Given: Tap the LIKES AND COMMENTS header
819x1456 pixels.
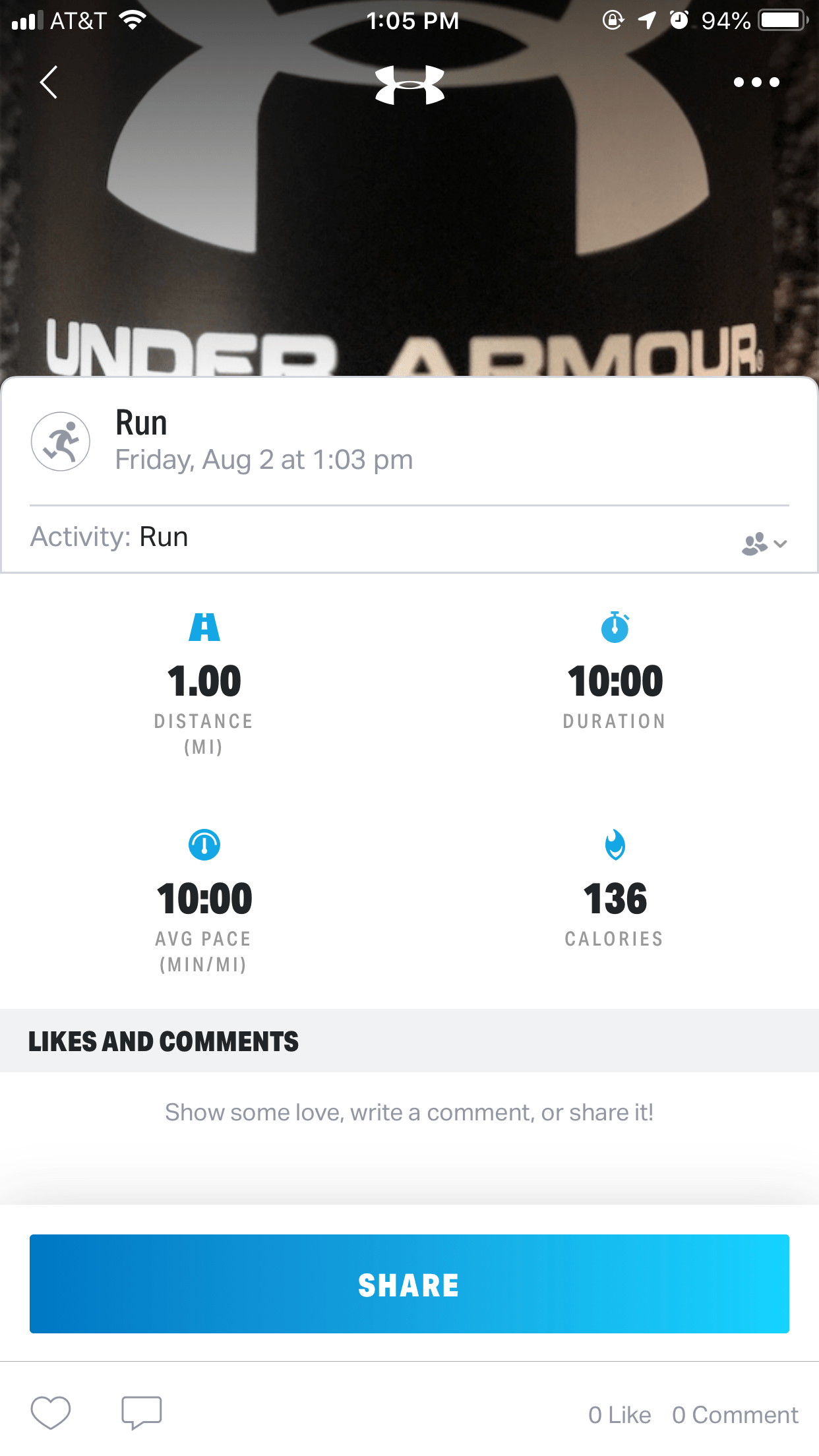Looking at the screenshot, I should click(x=164, y=1041).
